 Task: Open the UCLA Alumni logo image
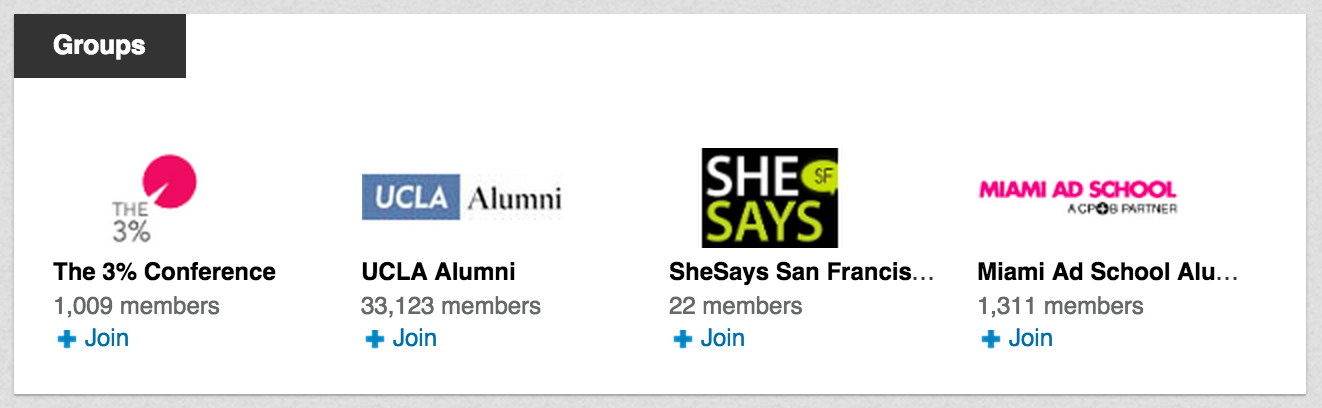(x=462, y=198)
